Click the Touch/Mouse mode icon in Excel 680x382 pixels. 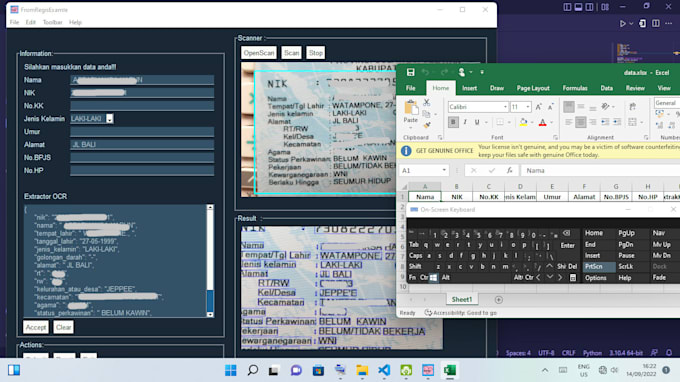click(x=462, y=72)
